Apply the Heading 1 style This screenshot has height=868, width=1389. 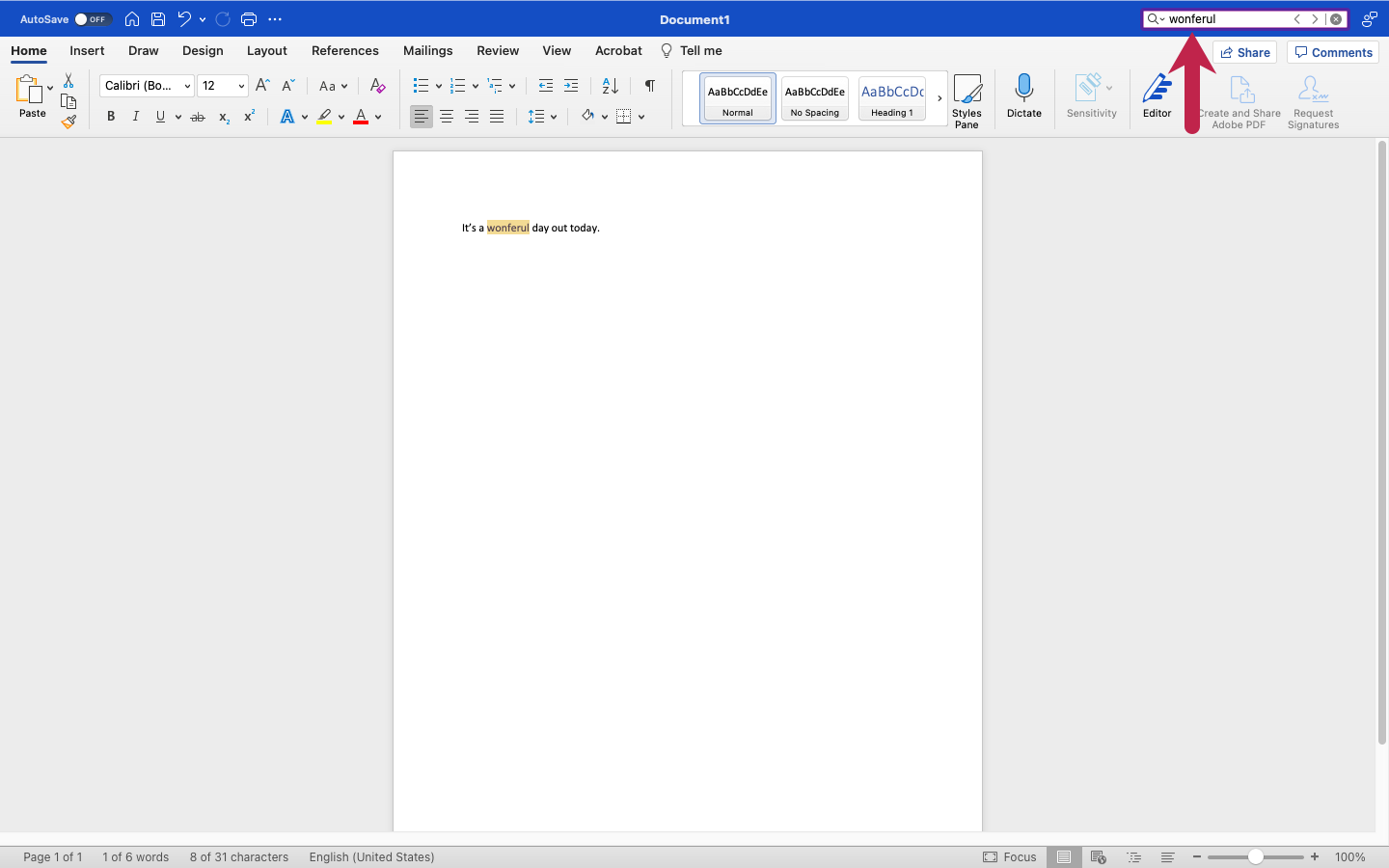pyautogui.click(x=891, y=97)
